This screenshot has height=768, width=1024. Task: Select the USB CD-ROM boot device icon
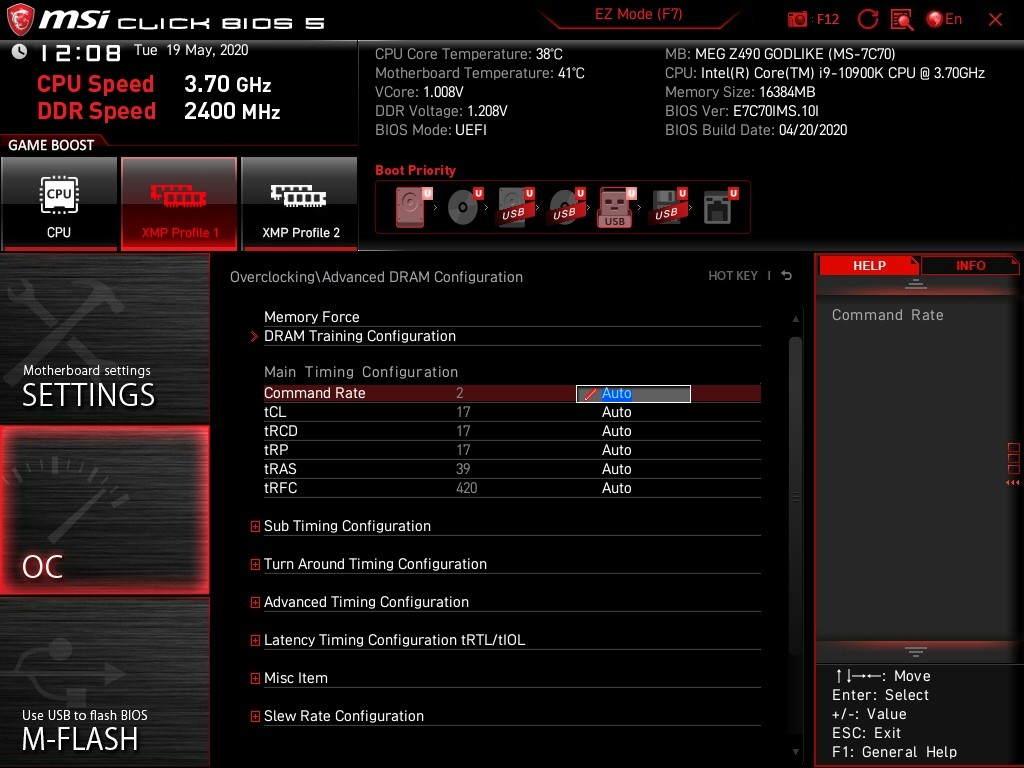566,207
